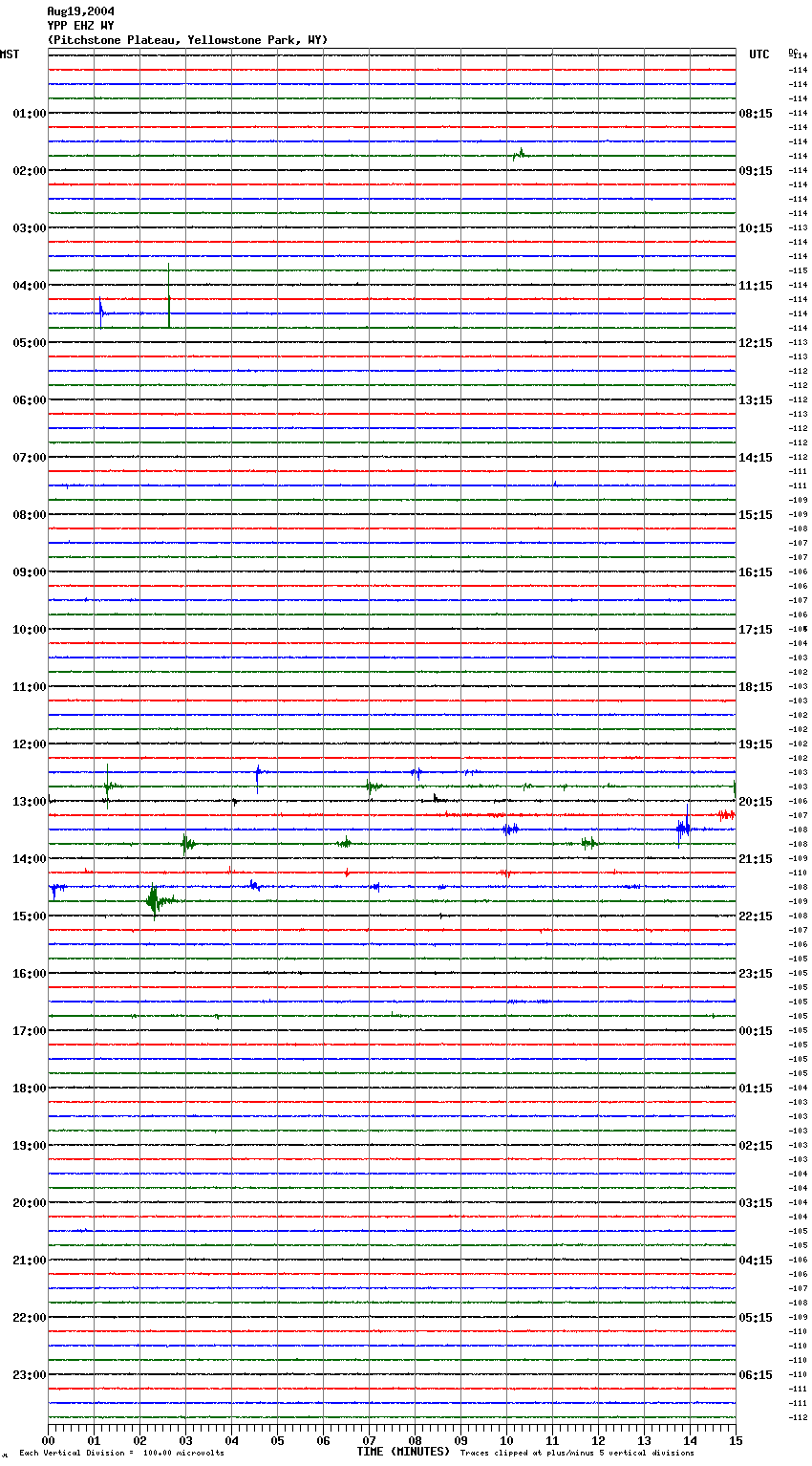Click the 00:15 UTC time label
This screenshot has height=1466, width=812.
(x=756, y=1031)
